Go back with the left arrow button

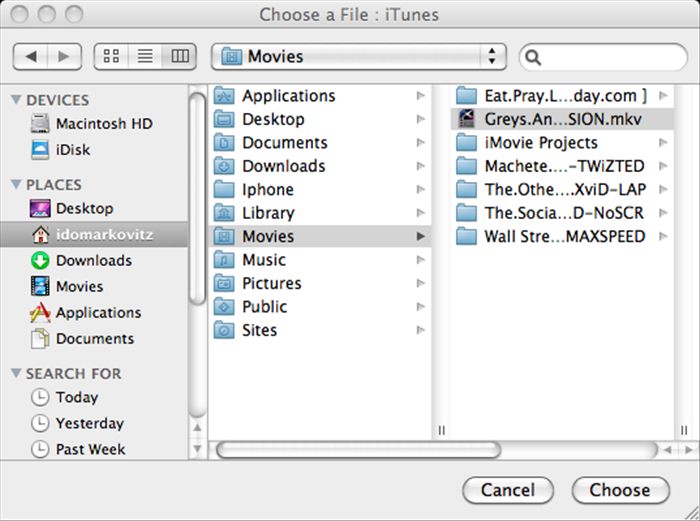30,56
